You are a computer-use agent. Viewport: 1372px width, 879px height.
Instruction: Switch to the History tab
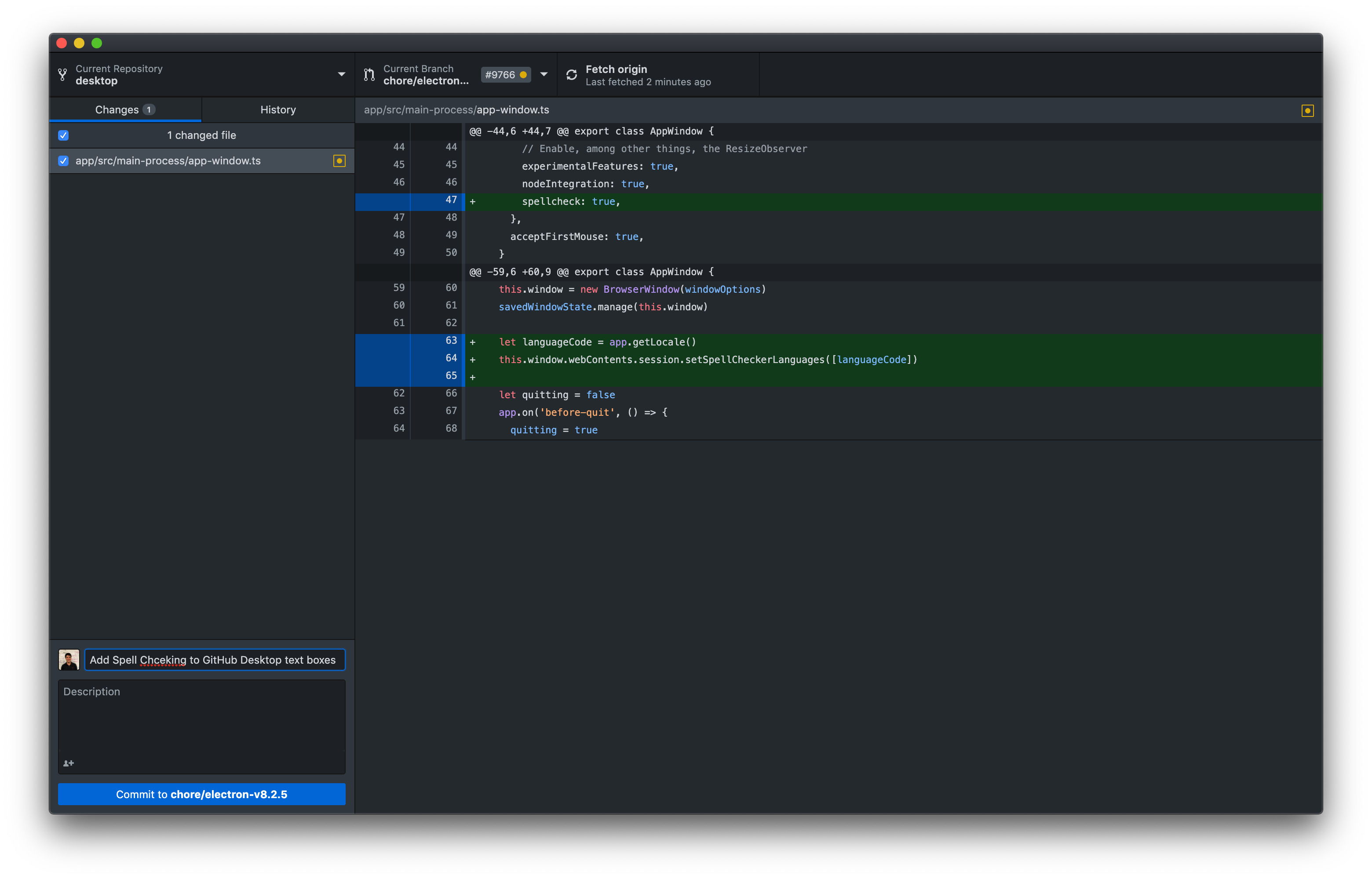pyautogui.click(x=278, y=109)
